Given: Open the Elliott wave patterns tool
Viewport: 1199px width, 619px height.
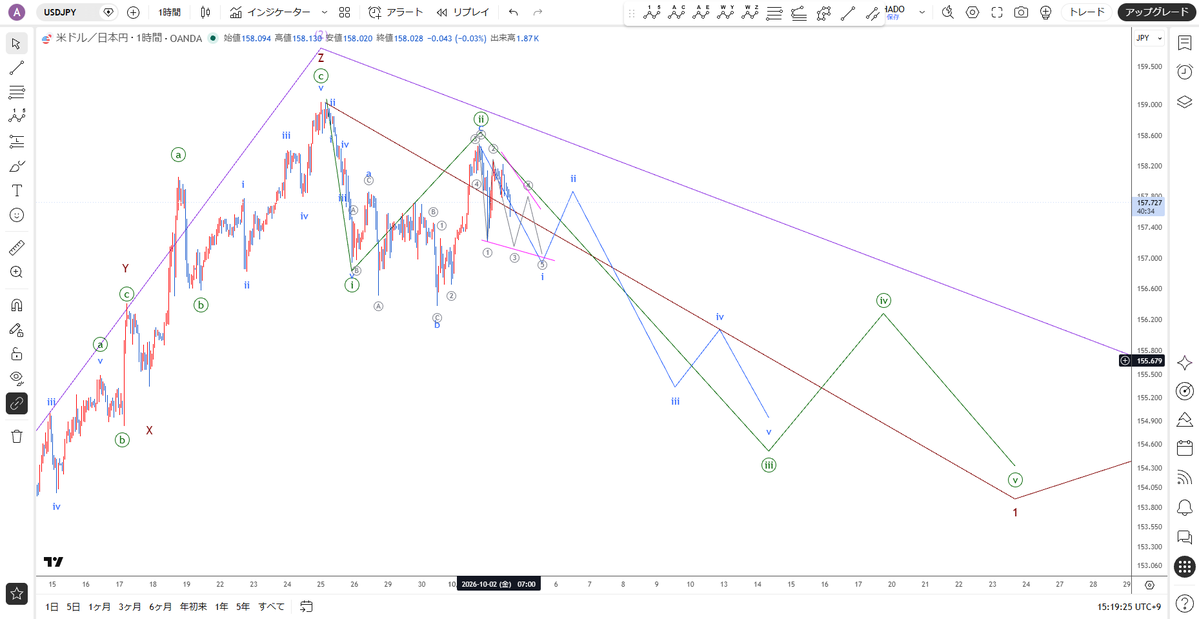Looking at the screenshot, I should click(17, 117).
